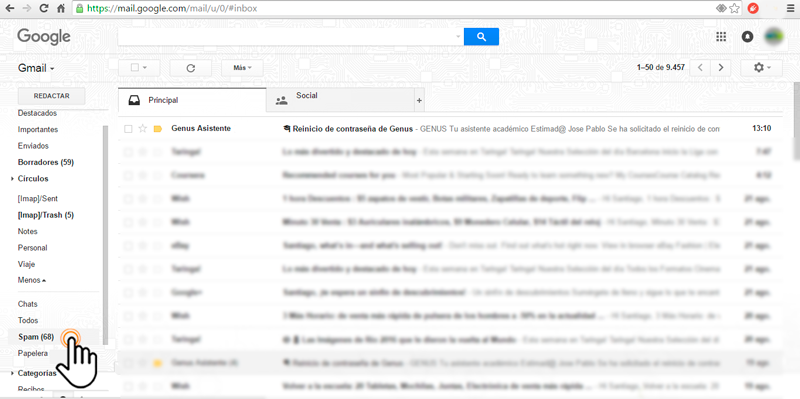
Task: Open Borradores (59) folder
Action: (46, 162)
